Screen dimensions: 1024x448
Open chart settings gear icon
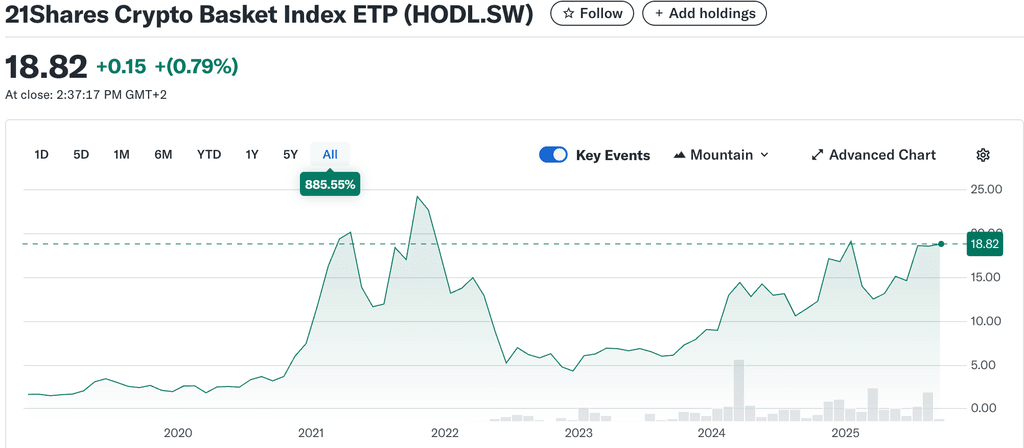pyautogui.click(x=982, y=155)
